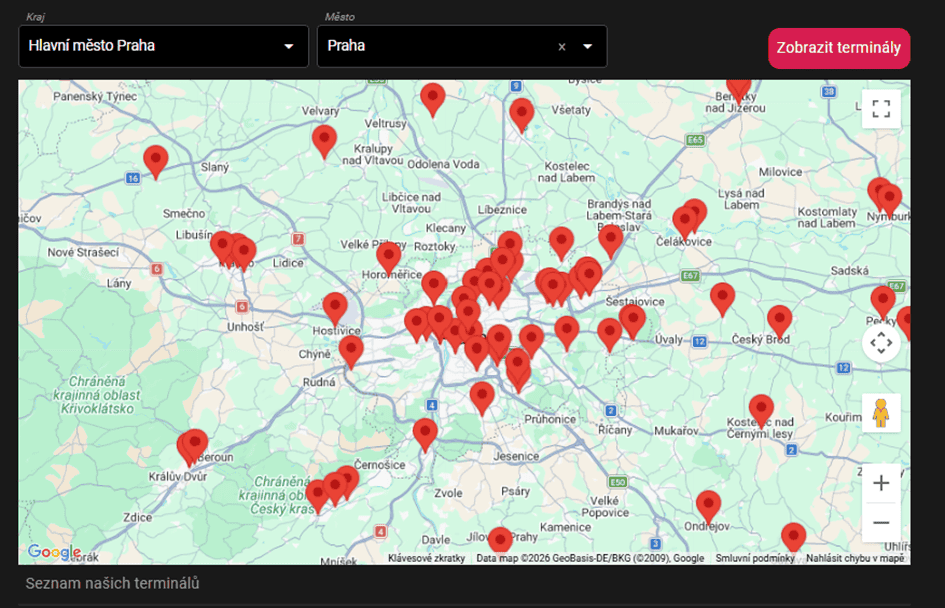The image size is (945, 608).
Task: Toggle fullscreen map view
Action: [x=881, y=109]
